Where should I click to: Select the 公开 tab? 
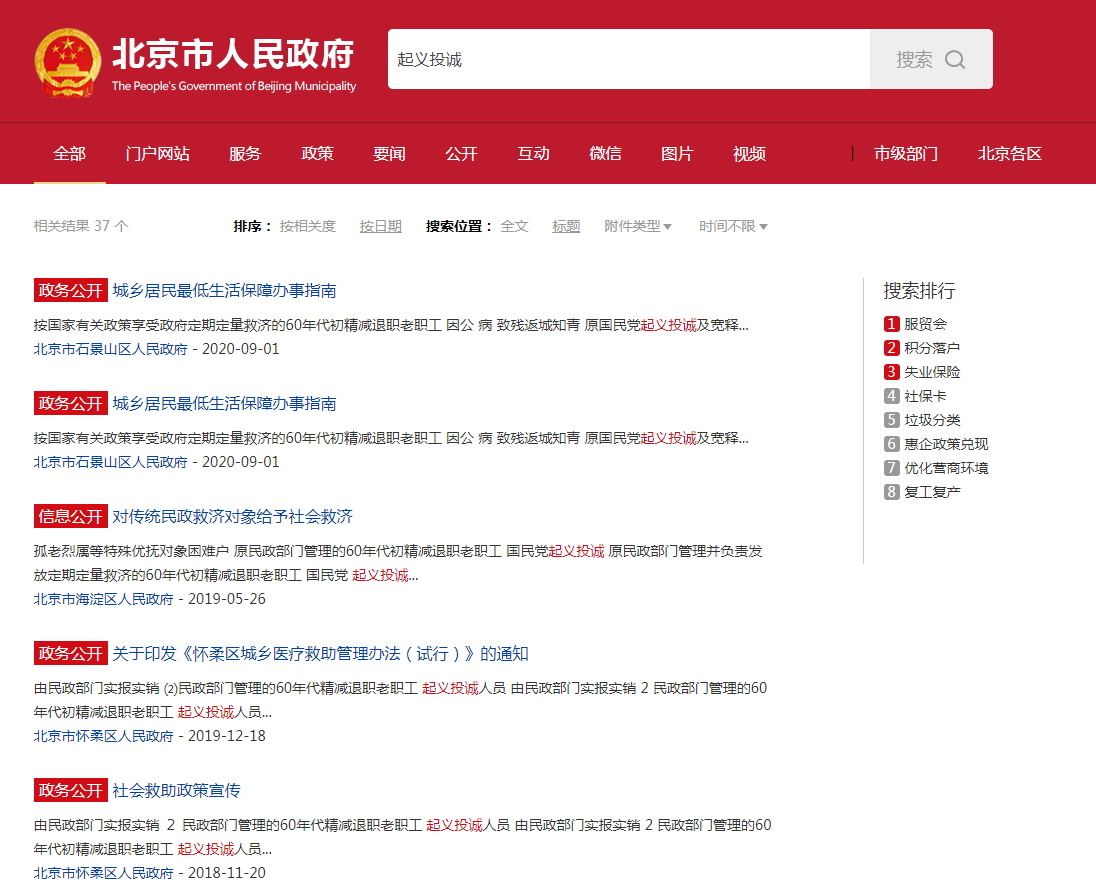pos(461,154)
